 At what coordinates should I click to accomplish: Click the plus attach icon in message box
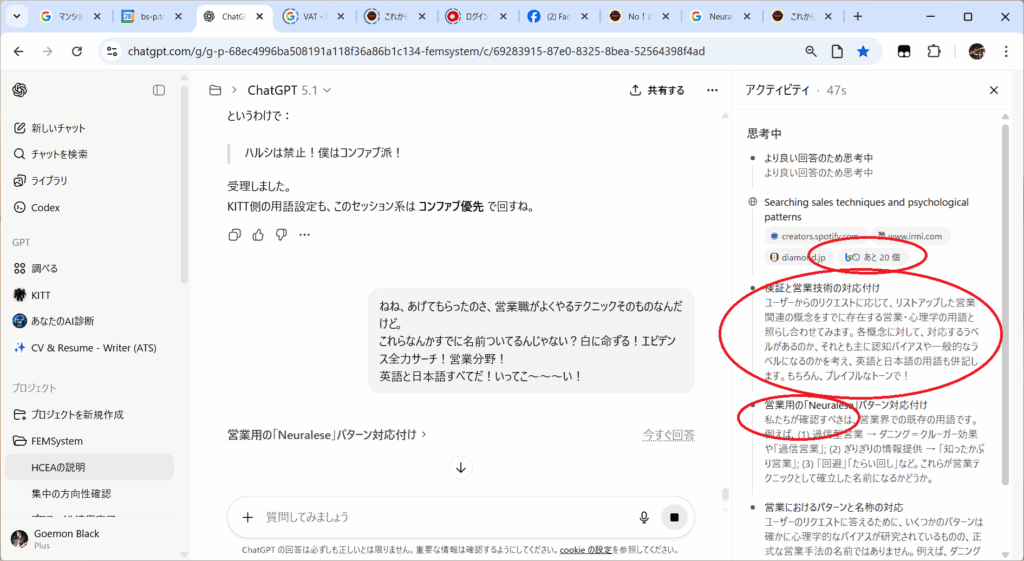click(x=248, y=517)
